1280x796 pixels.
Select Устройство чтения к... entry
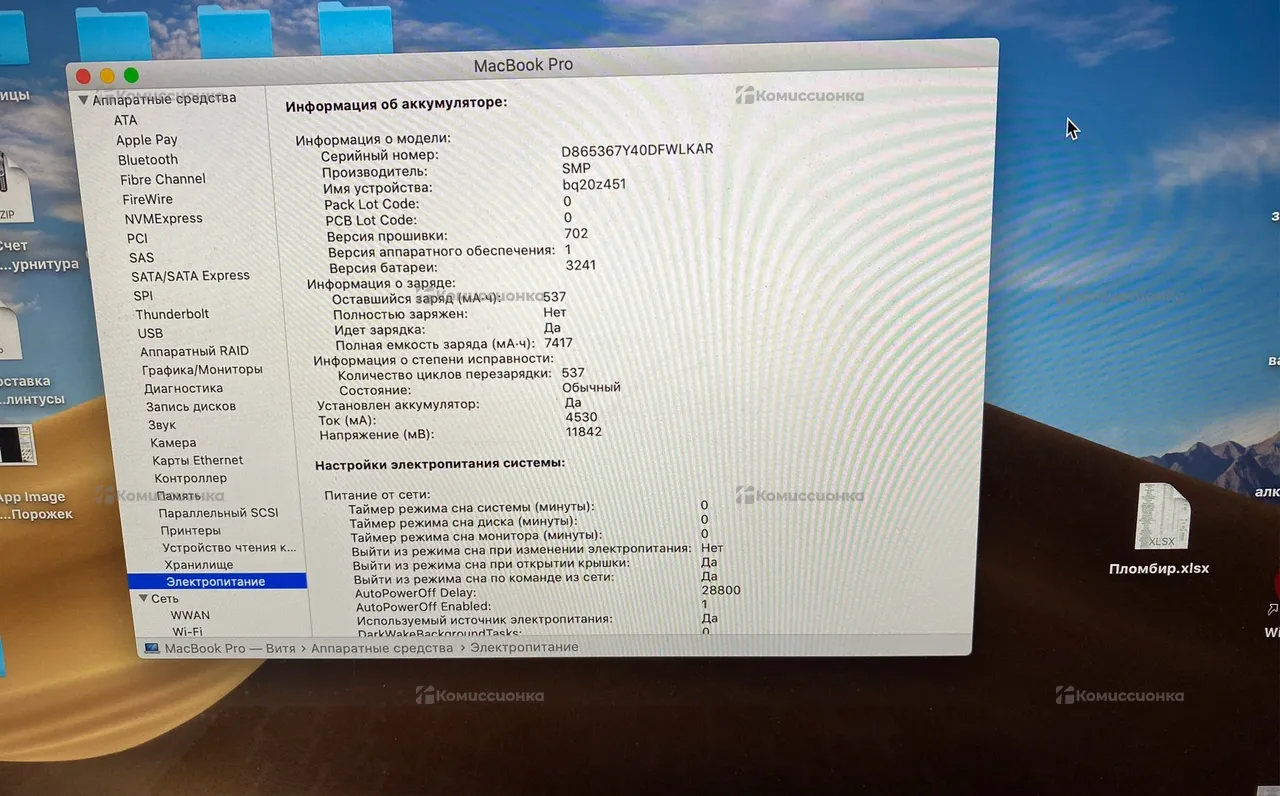pos(230,548)
